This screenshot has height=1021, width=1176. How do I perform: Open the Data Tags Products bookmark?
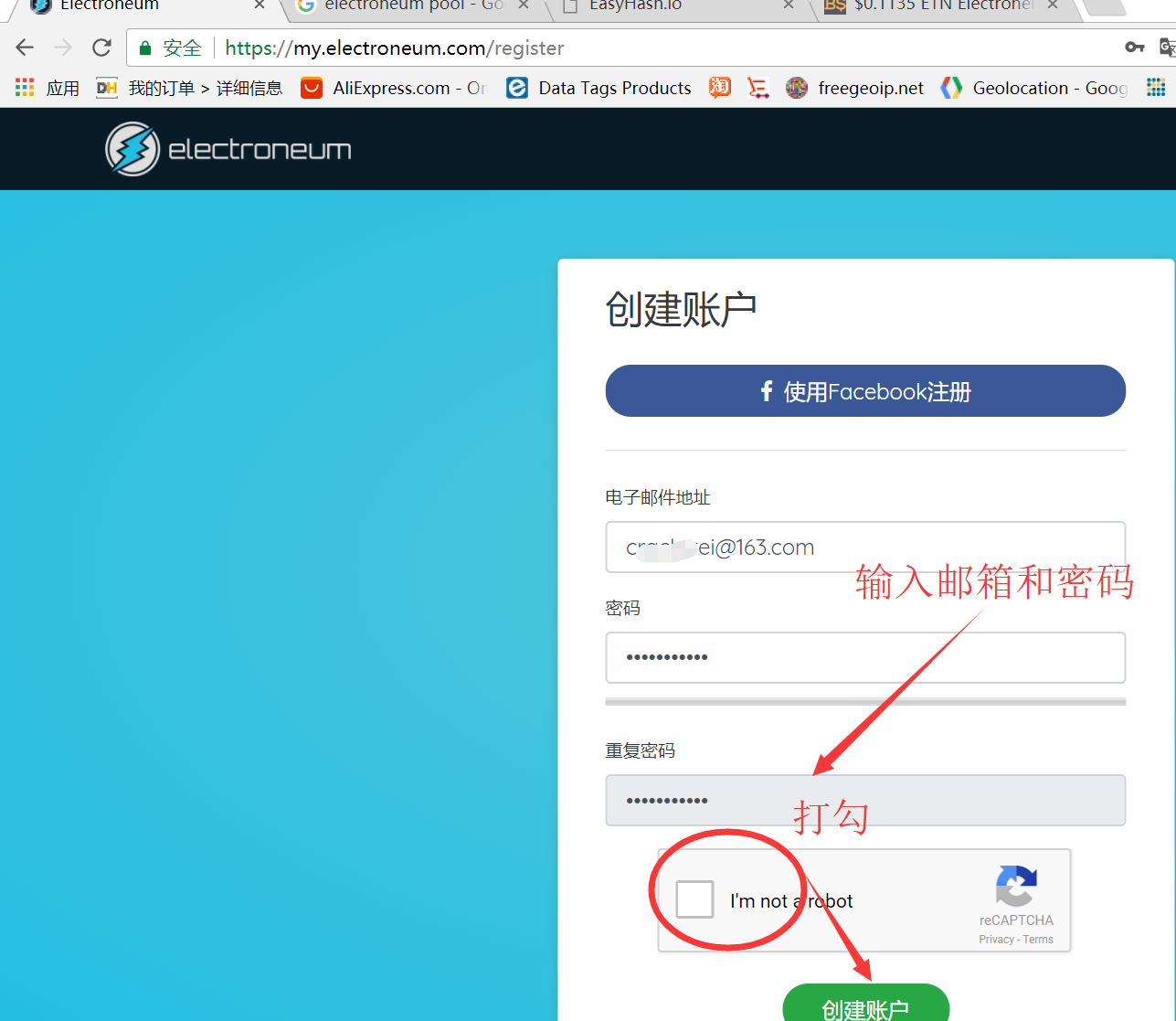[599, 88]
